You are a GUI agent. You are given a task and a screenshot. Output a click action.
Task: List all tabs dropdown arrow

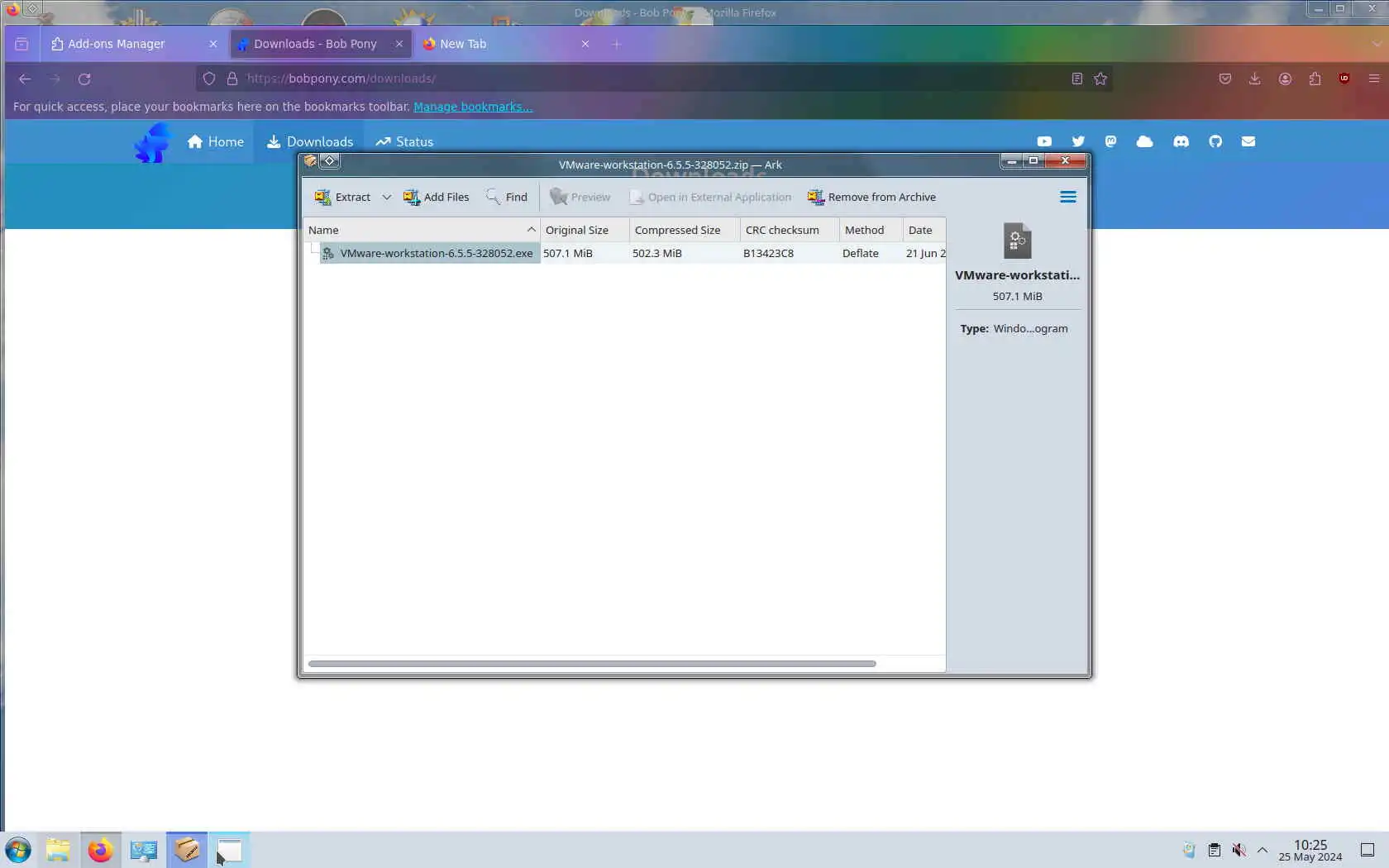[x=1377, y=44]
